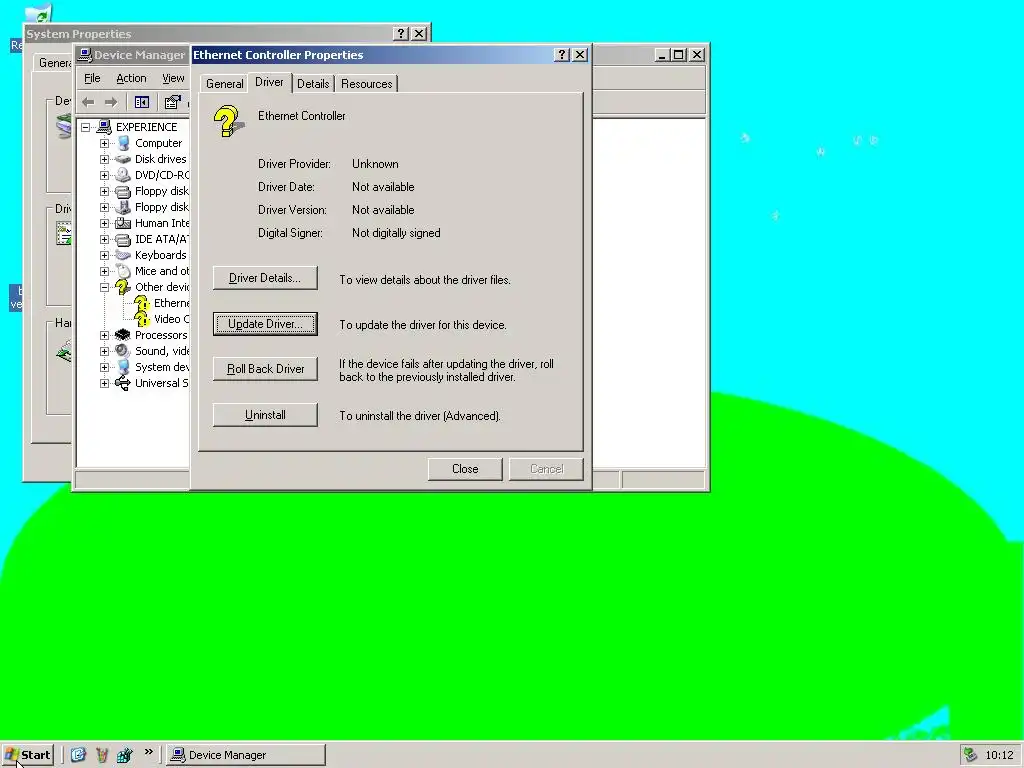Click the System Properties title bar help button
Image resolution: width=1024 pixels, height=768 pixels.
(401, 34)
